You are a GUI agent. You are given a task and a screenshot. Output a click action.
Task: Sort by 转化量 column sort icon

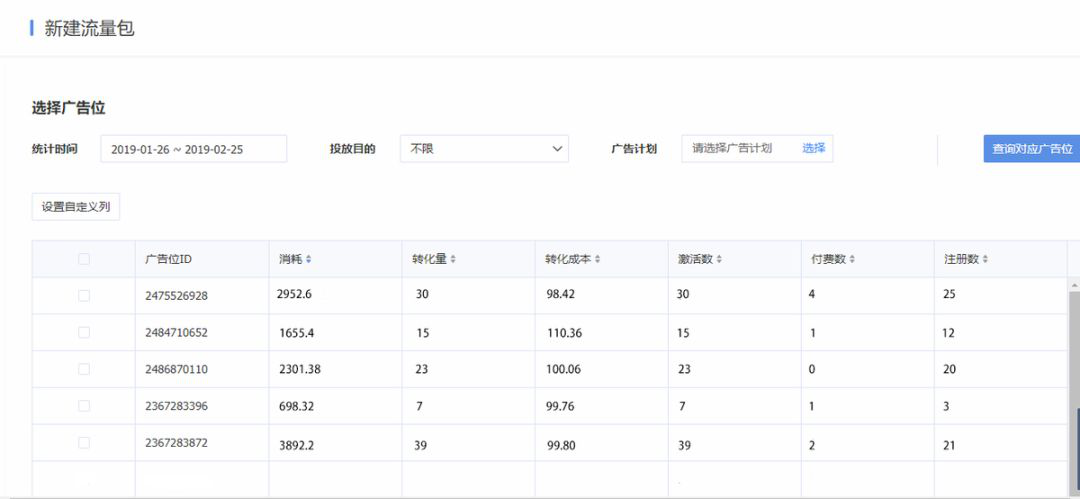[453, 260]
